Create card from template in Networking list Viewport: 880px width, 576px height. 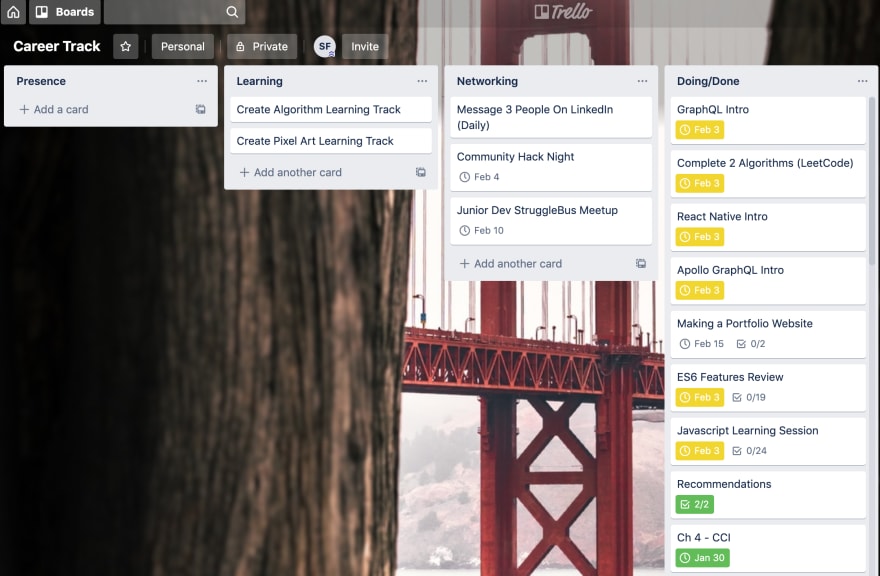[640, 263]
